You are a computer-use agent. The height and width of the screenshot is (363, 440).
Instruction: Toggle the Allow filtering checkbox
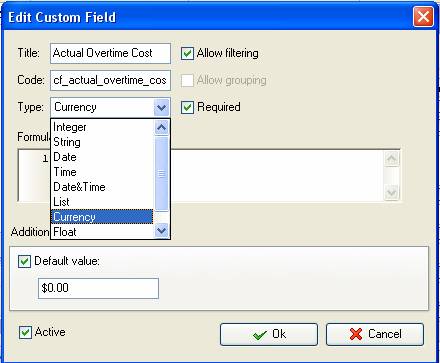[187, 53]
